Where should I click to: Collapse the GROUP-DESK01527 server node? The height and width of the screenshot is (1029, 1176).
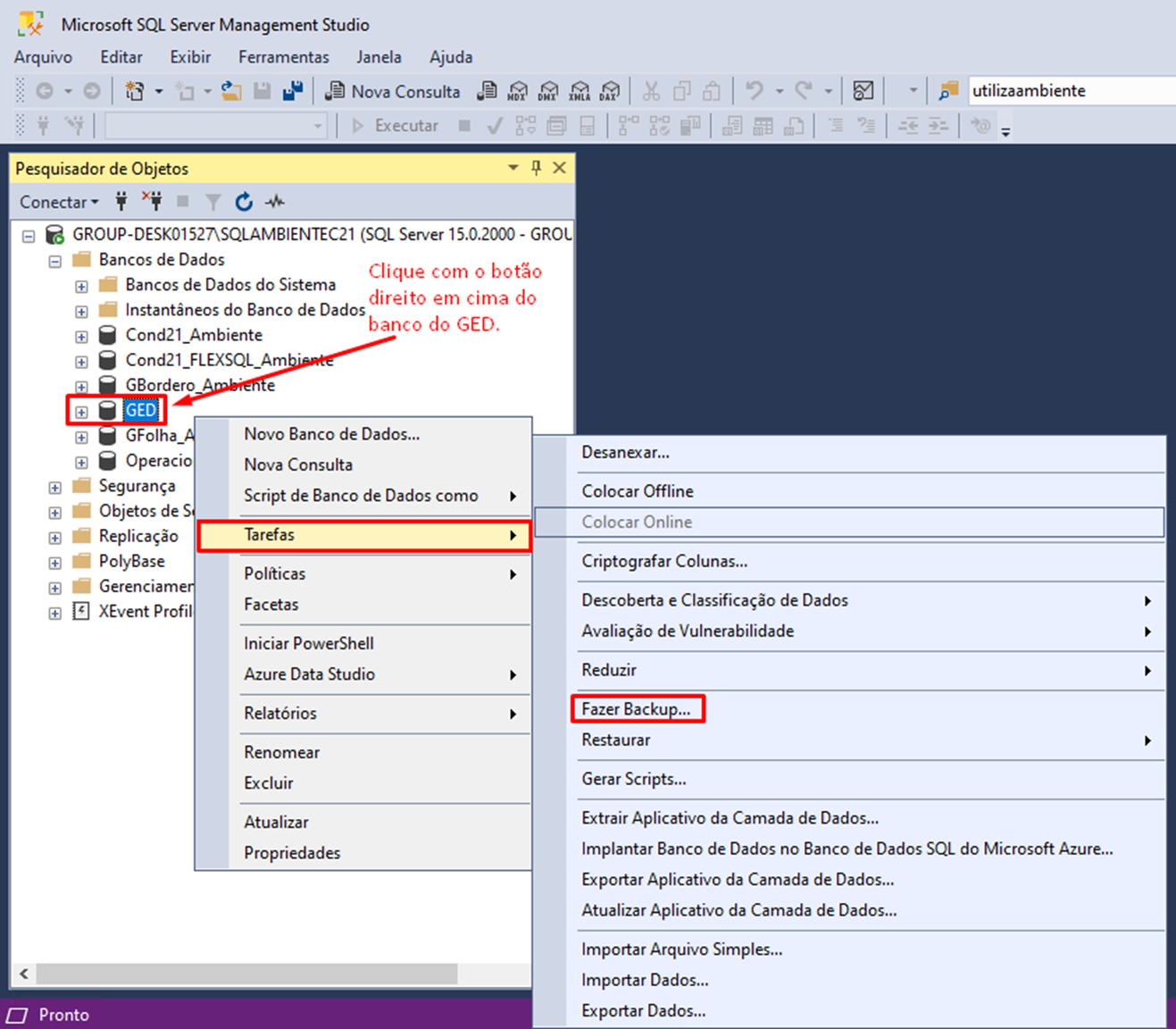coord(29,237)
